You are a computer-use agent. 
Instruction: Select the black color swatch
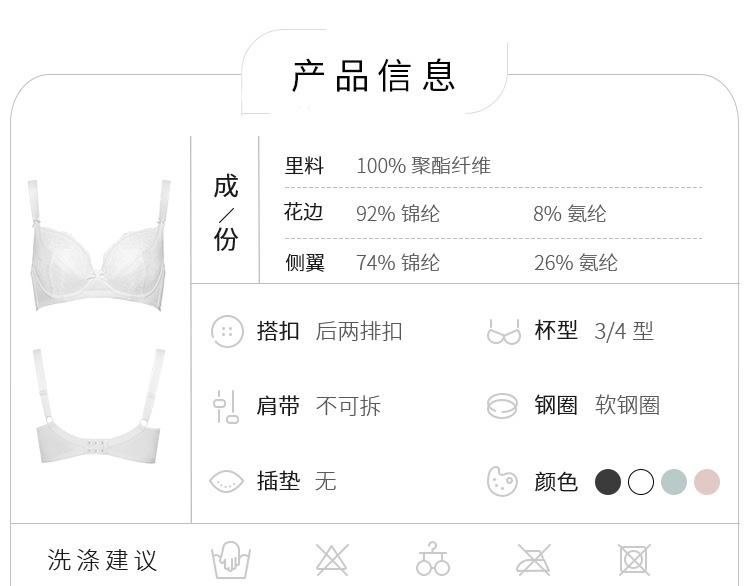coord(608,482)
